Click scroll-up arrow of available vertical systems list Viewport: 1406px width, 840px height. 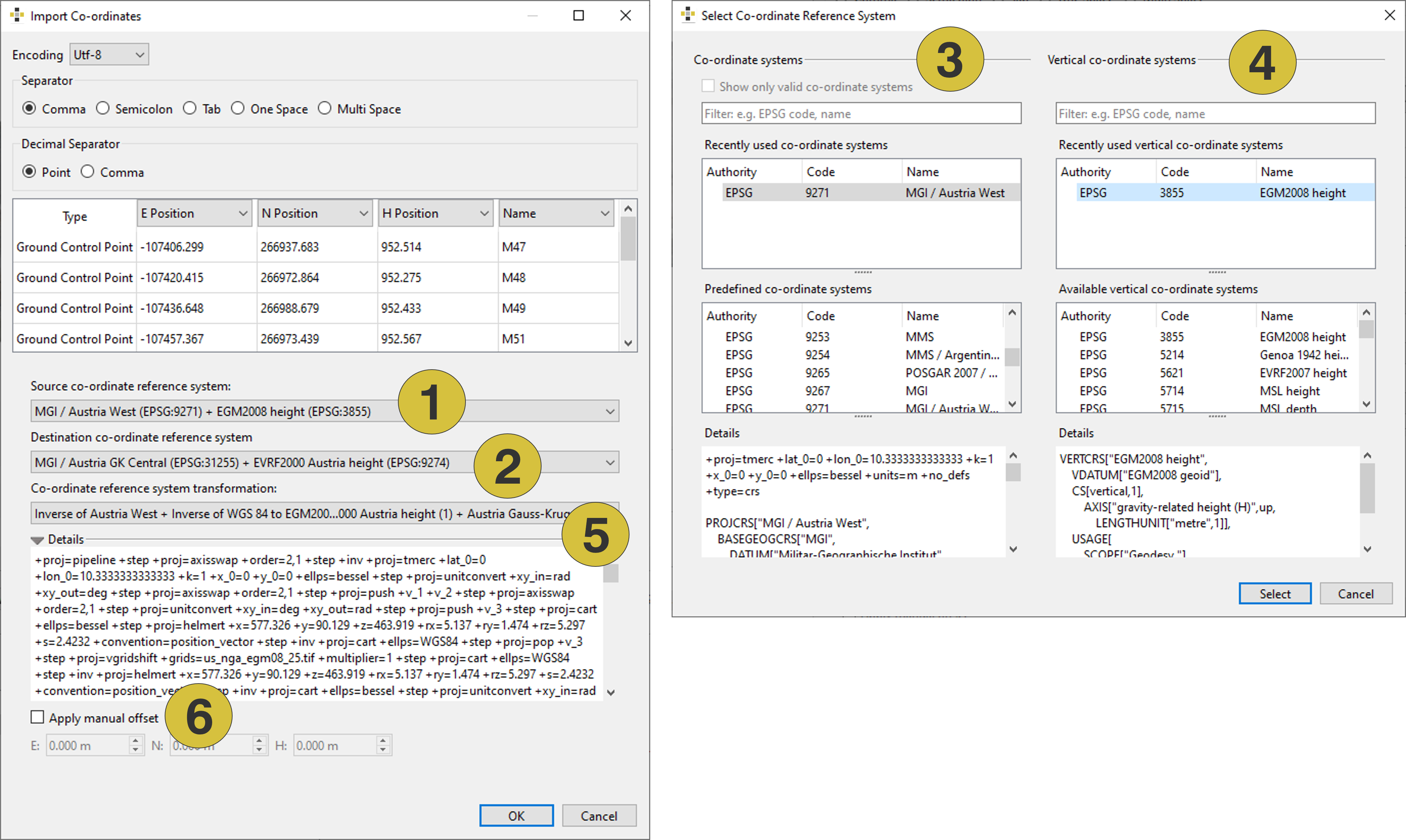tap(1366, 313)
